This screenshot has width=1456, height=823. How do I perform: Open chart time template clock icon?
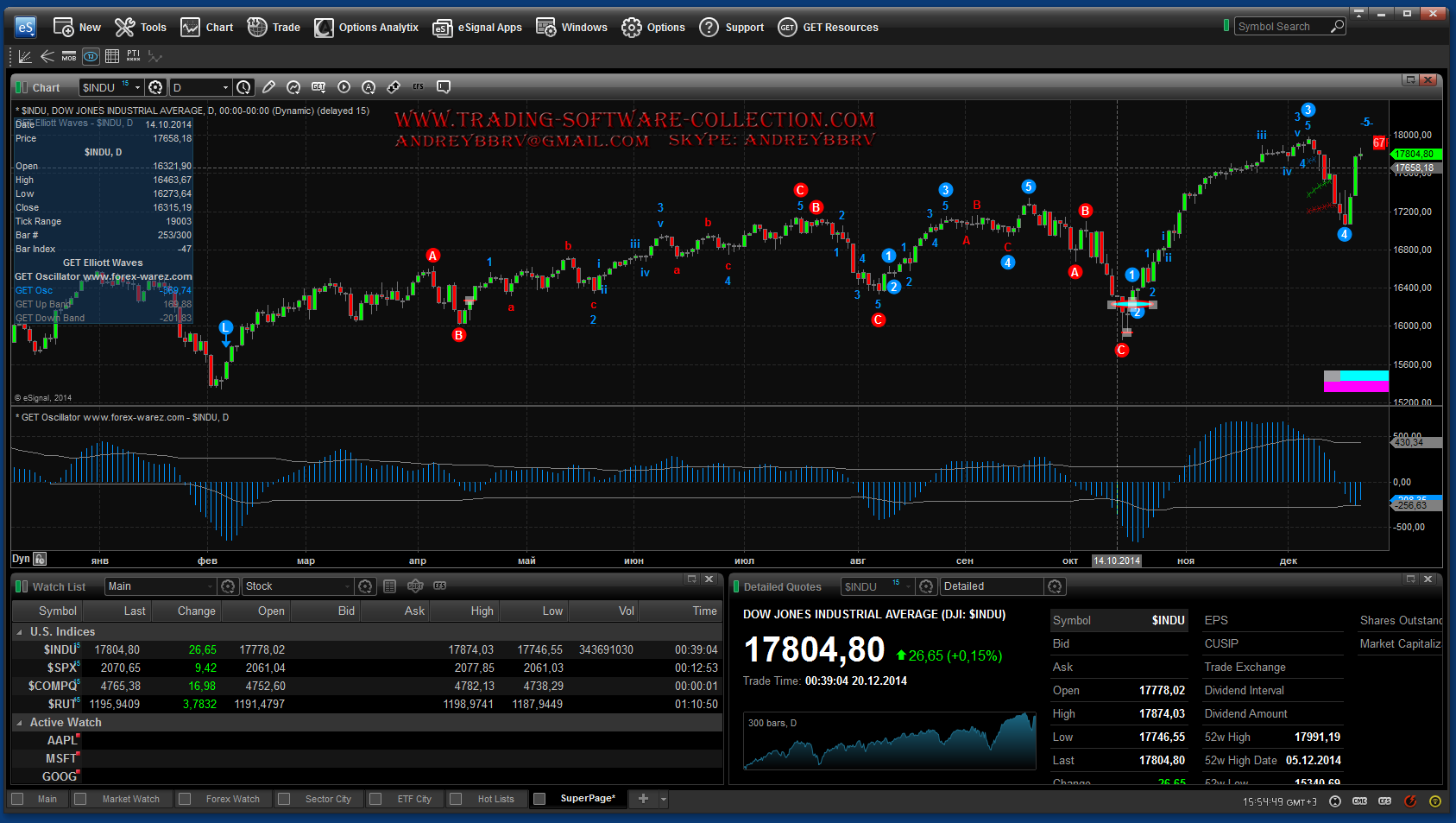point(244,87)
